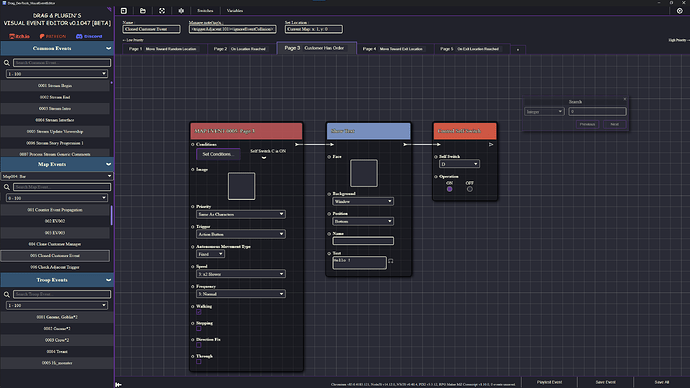
Task: Click the Show Text face image box
Action: (x=364, y=173)
